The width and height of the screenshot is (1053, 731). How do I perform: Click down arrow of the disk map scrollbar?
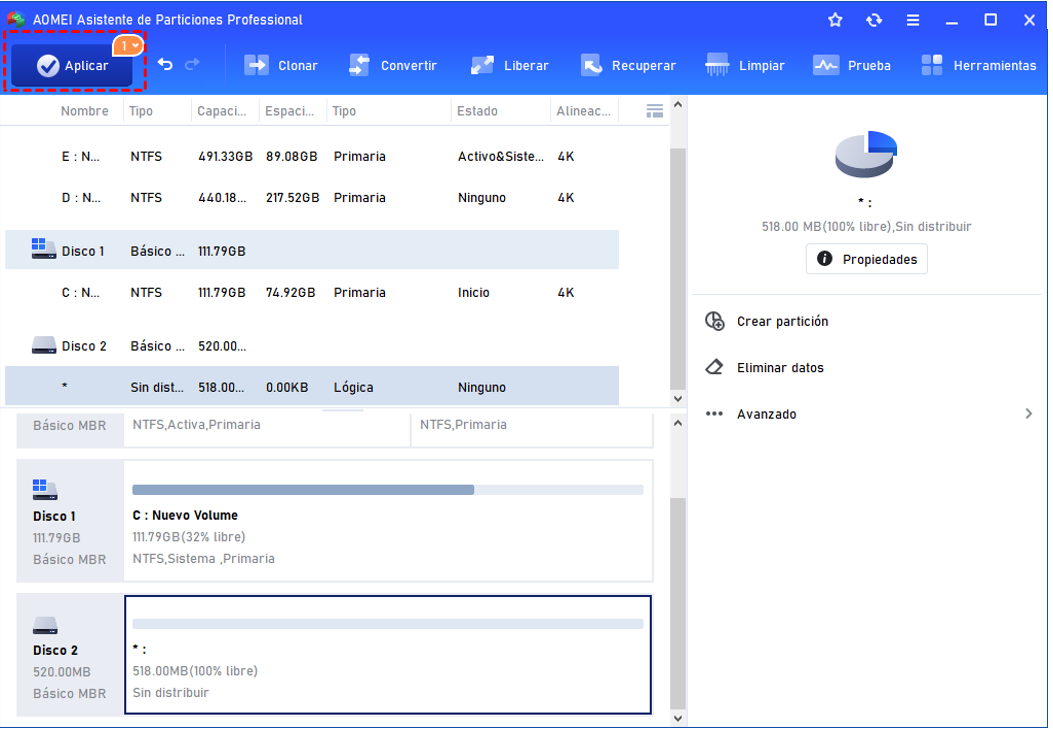pos(678,718)
